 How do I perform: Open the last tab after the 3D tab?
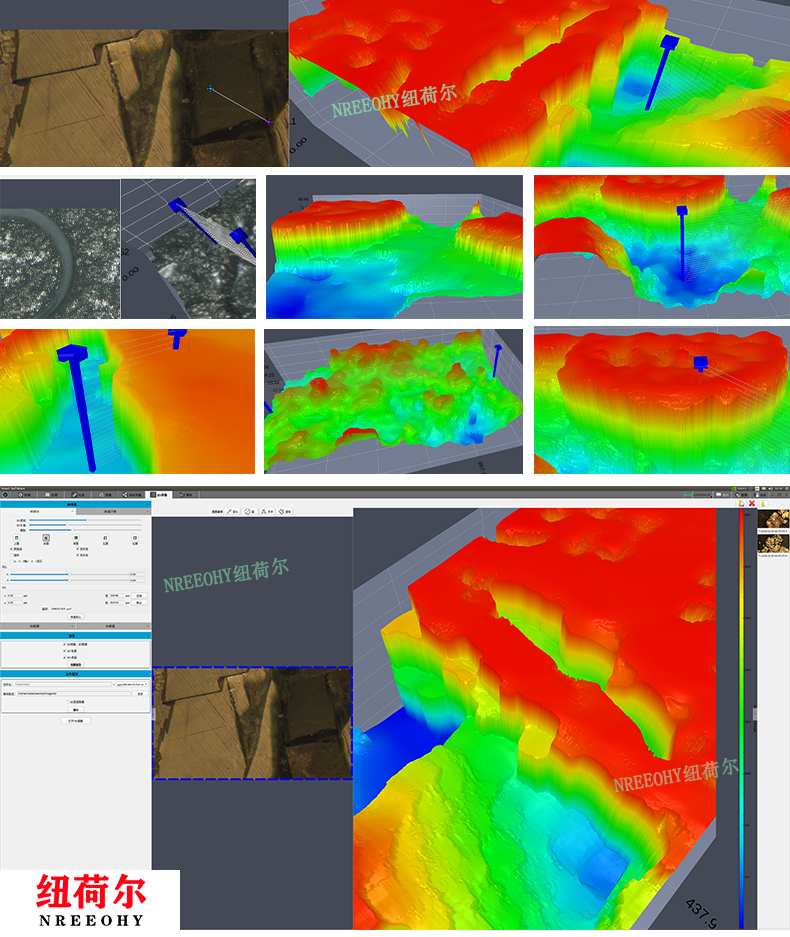coord(186,495)
